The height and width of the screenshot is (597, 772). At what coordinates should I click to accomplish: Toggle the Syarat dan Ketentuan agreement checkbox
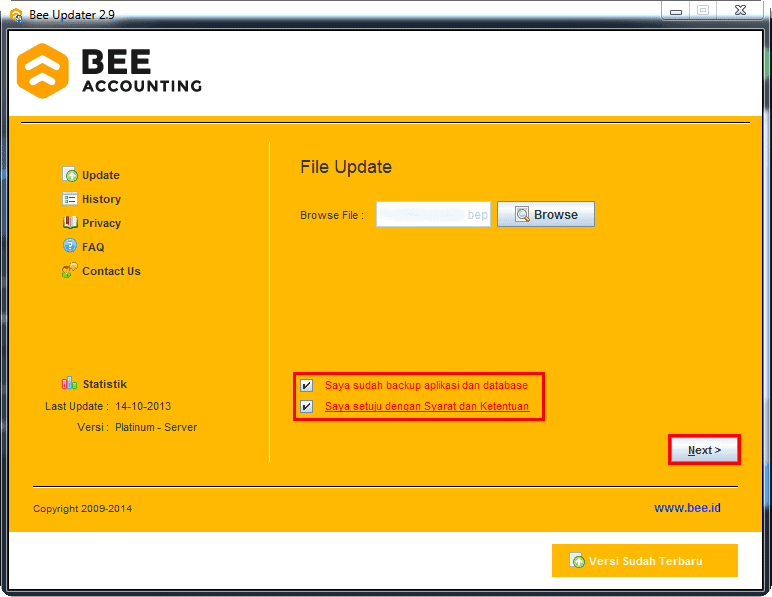coord(306,407)
